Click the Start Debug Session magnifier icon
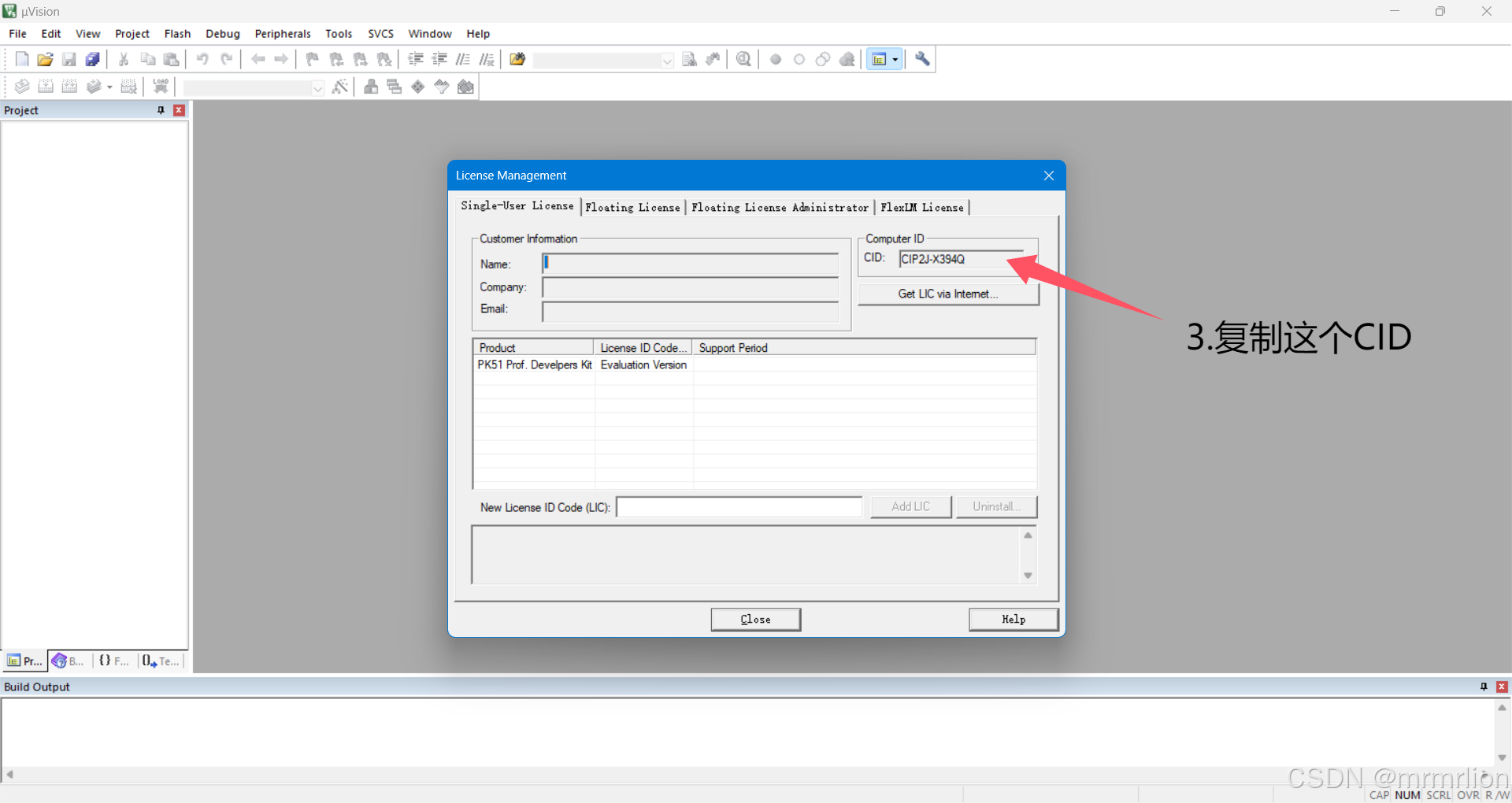 pos(743,59)
